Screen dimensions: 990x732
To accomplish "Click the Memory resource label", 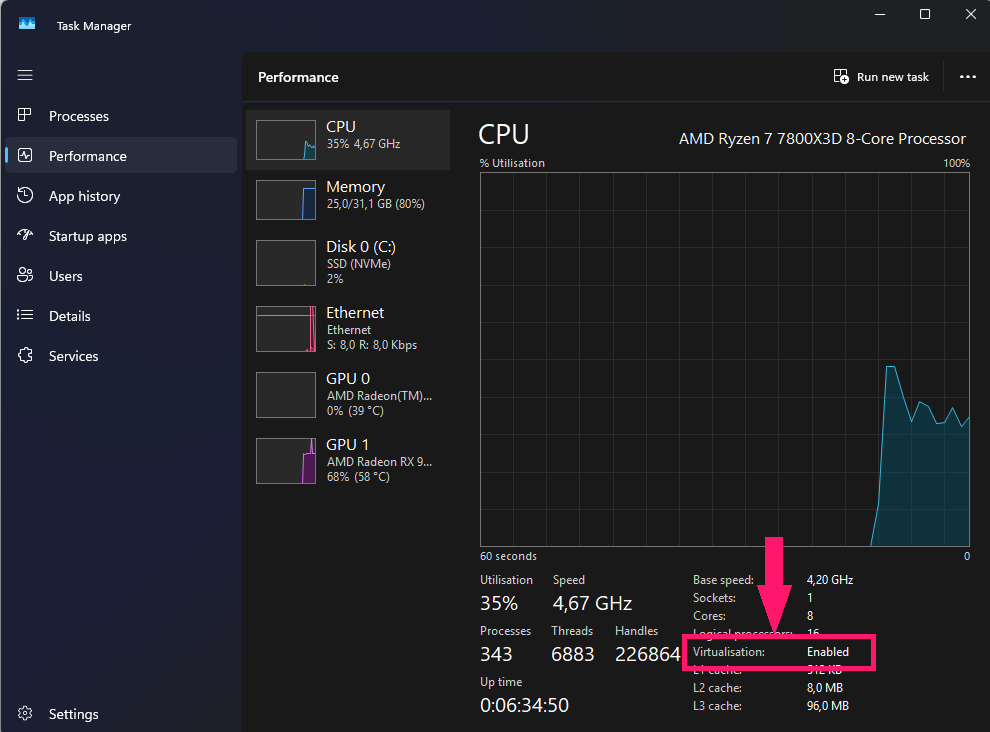I will (355, 187).
